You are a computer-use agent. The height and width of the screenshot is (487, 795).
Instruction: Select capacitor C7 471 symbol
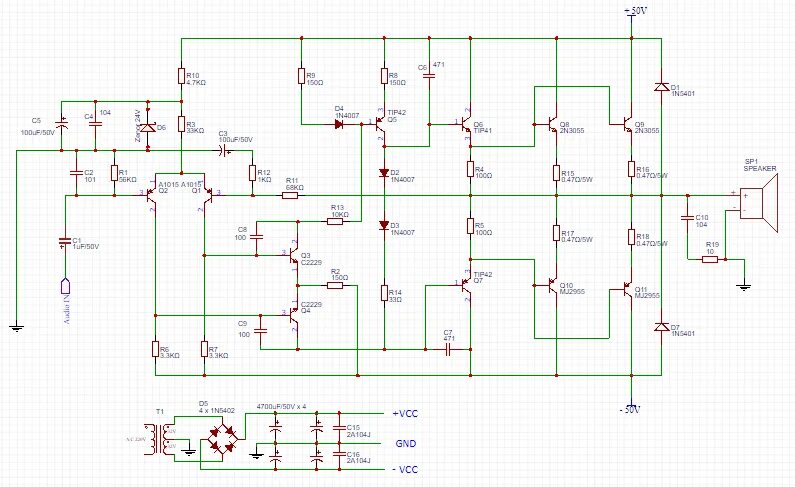pos(449,349)
